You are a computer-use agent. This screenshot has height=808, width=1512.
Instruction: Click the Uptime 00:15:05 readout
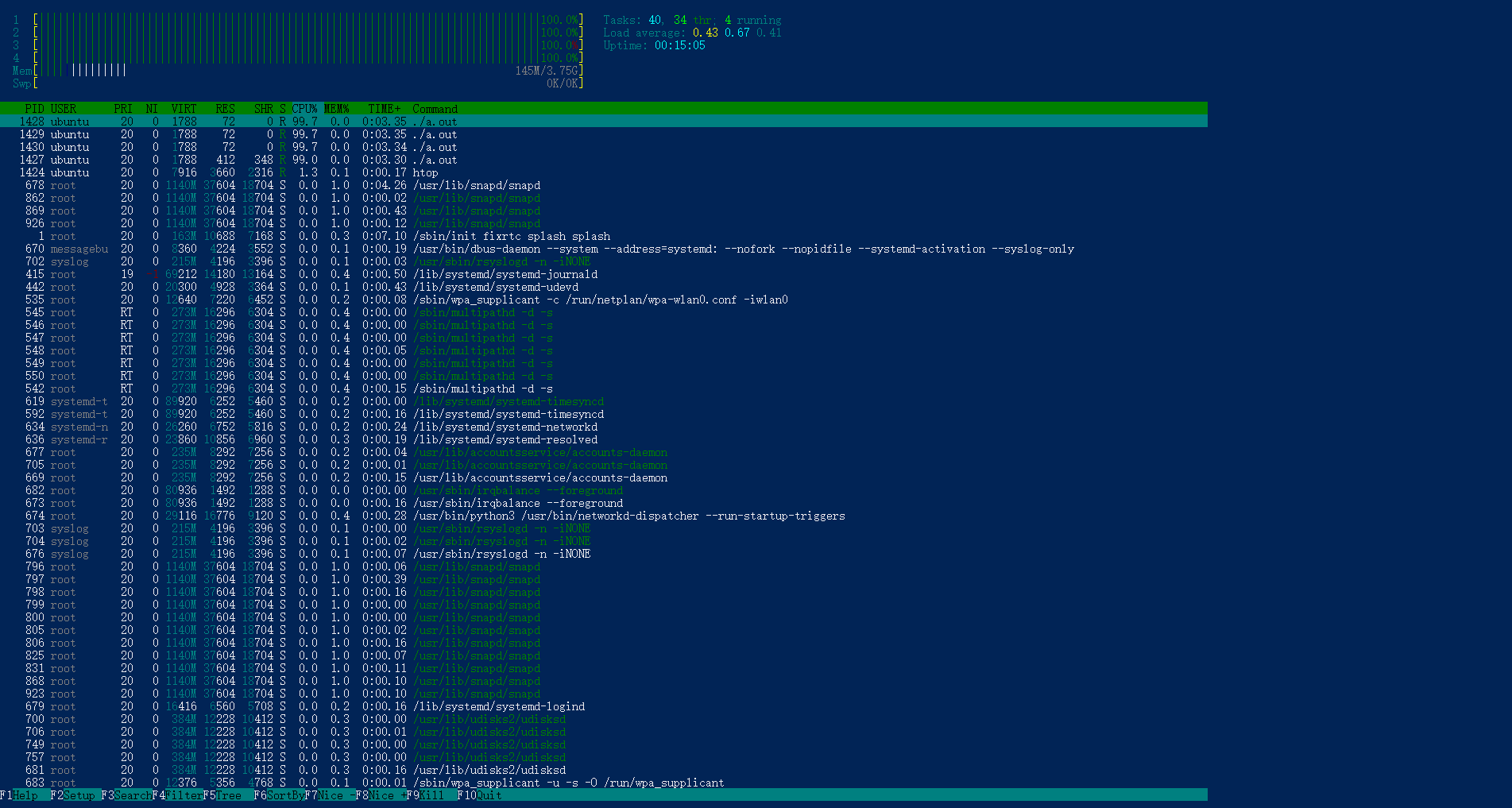pos(654,45)
